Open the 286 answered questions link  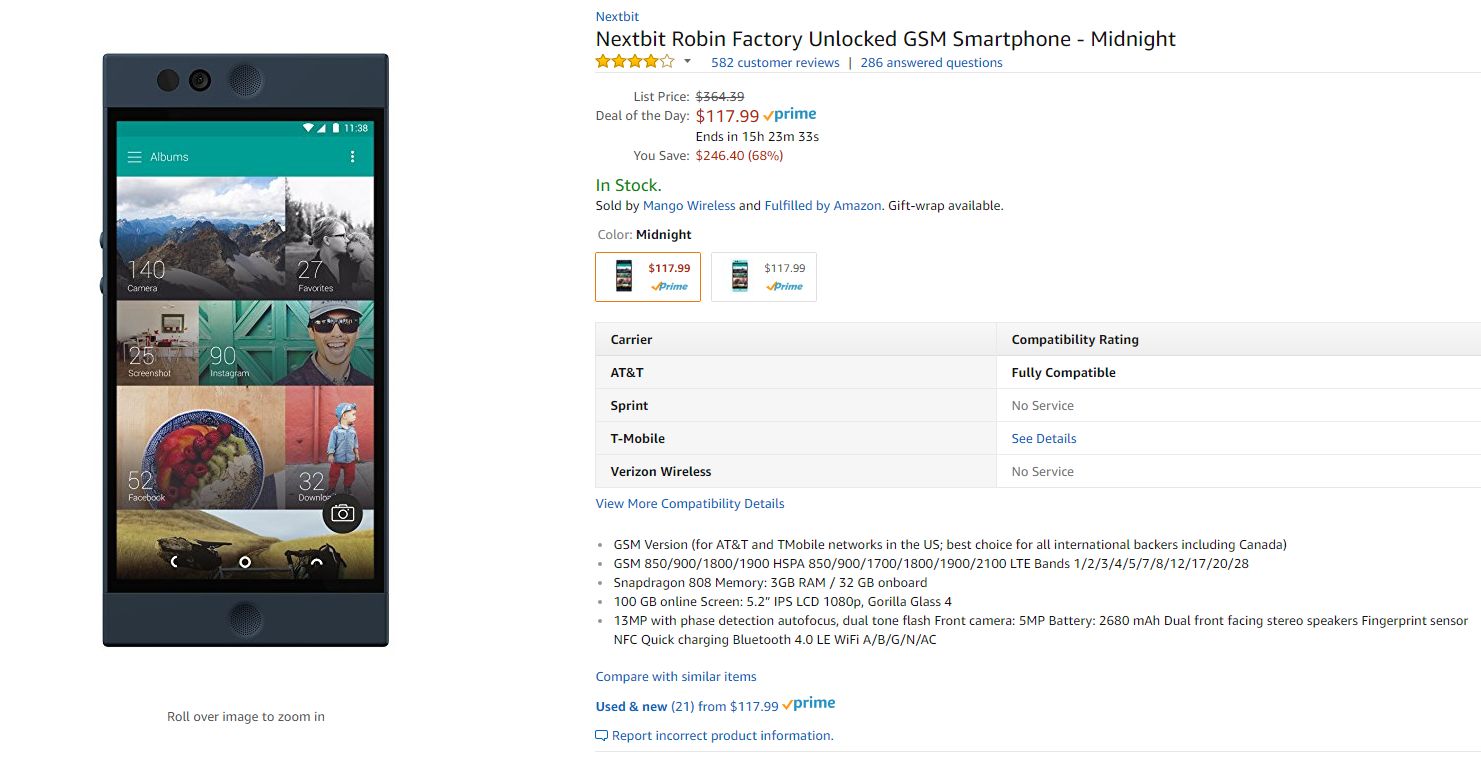point(931,63)
